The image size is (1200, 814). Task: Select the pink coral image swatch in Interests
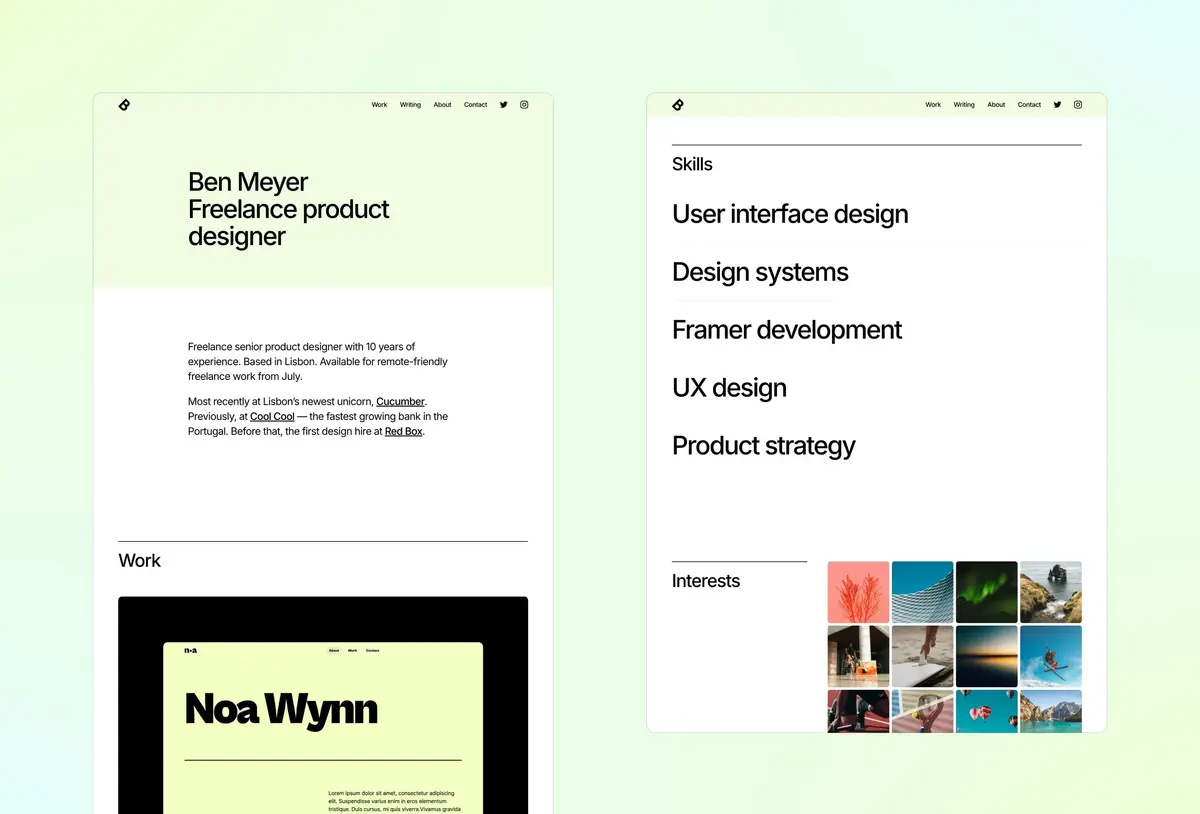pos(858,591)
